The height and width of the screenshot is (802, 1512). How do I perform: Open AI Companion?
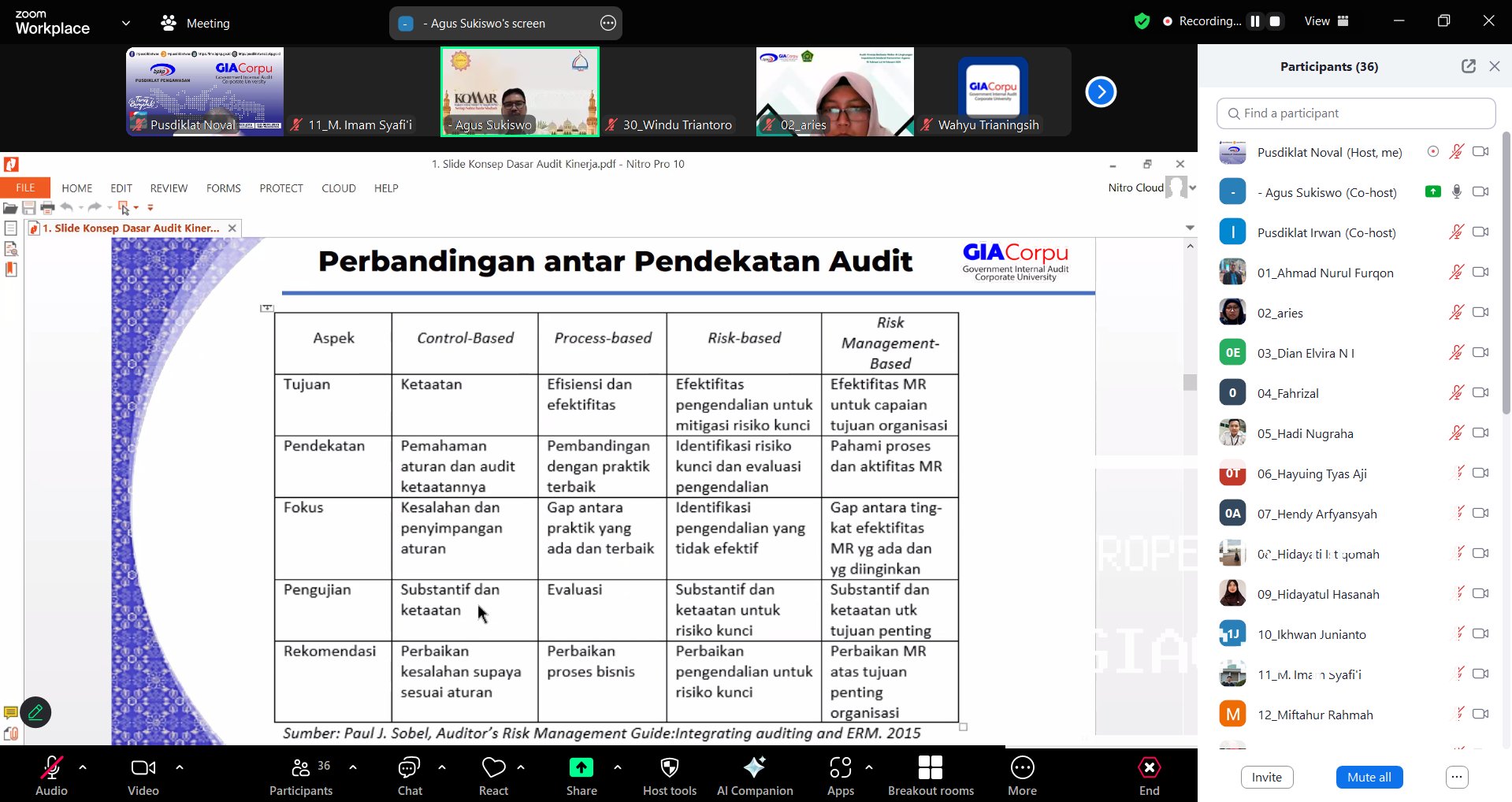pos(754,768)
